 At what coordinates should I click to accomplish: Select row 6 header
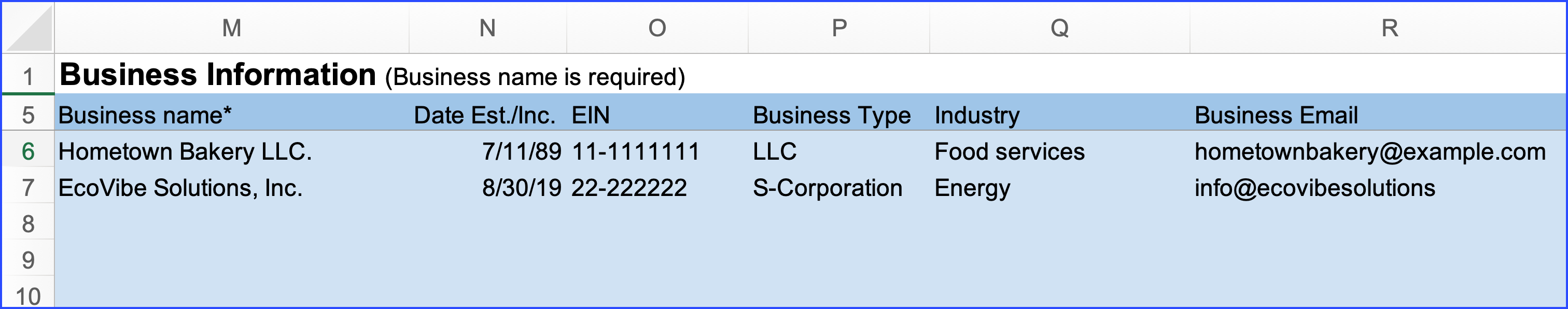[28, 151]
